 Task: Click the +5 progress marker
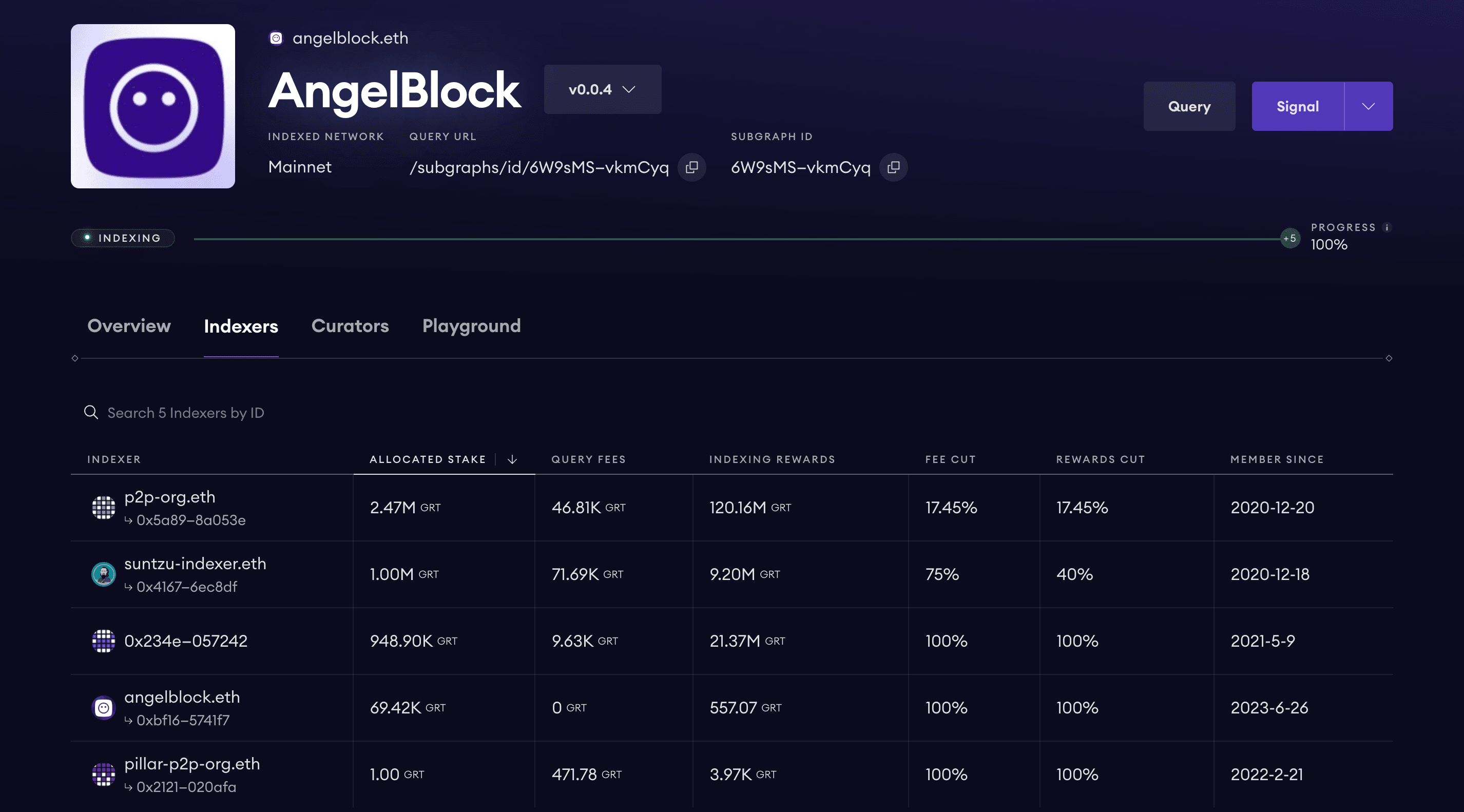[x=1289, y=239]
